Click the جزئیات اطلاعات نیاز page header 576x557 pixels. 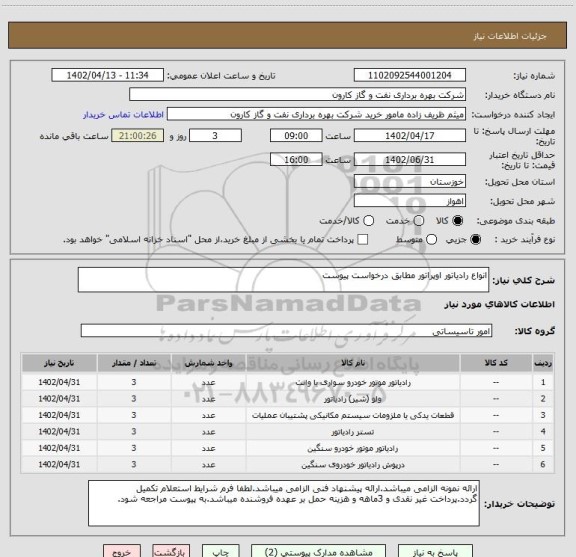[510, 36]
